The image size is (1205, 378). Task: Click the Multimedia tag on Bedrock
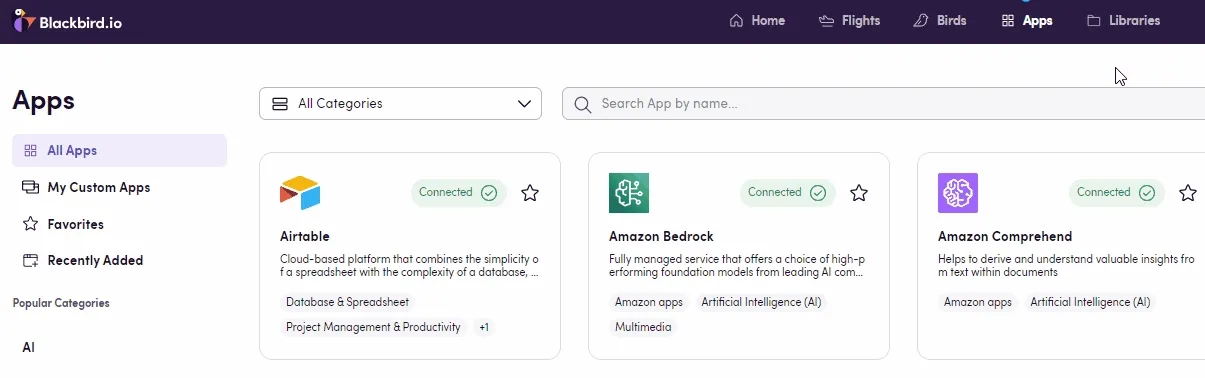[x=644, y=327]
